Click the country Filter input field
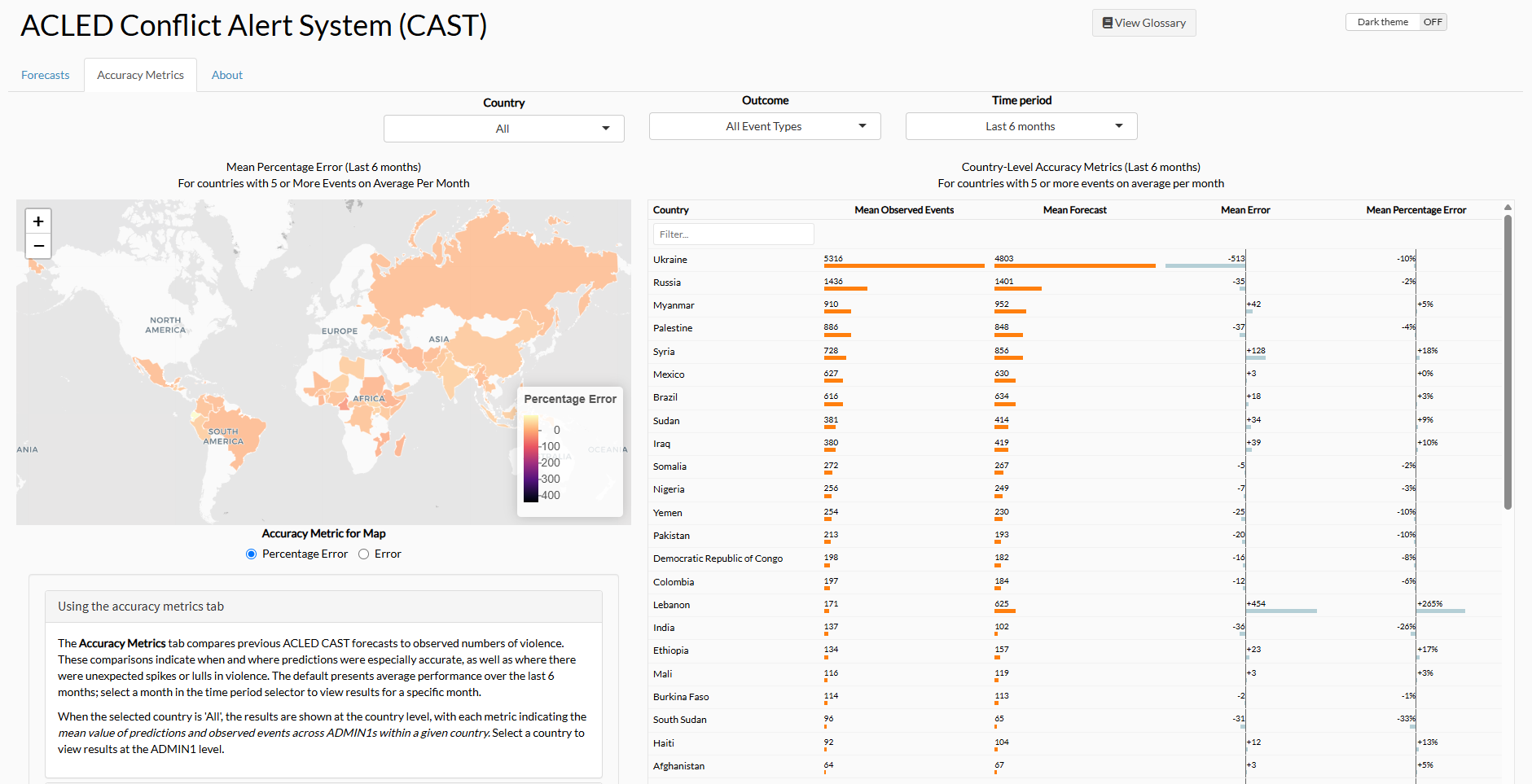1532x784 pixels. coord(733,234)
